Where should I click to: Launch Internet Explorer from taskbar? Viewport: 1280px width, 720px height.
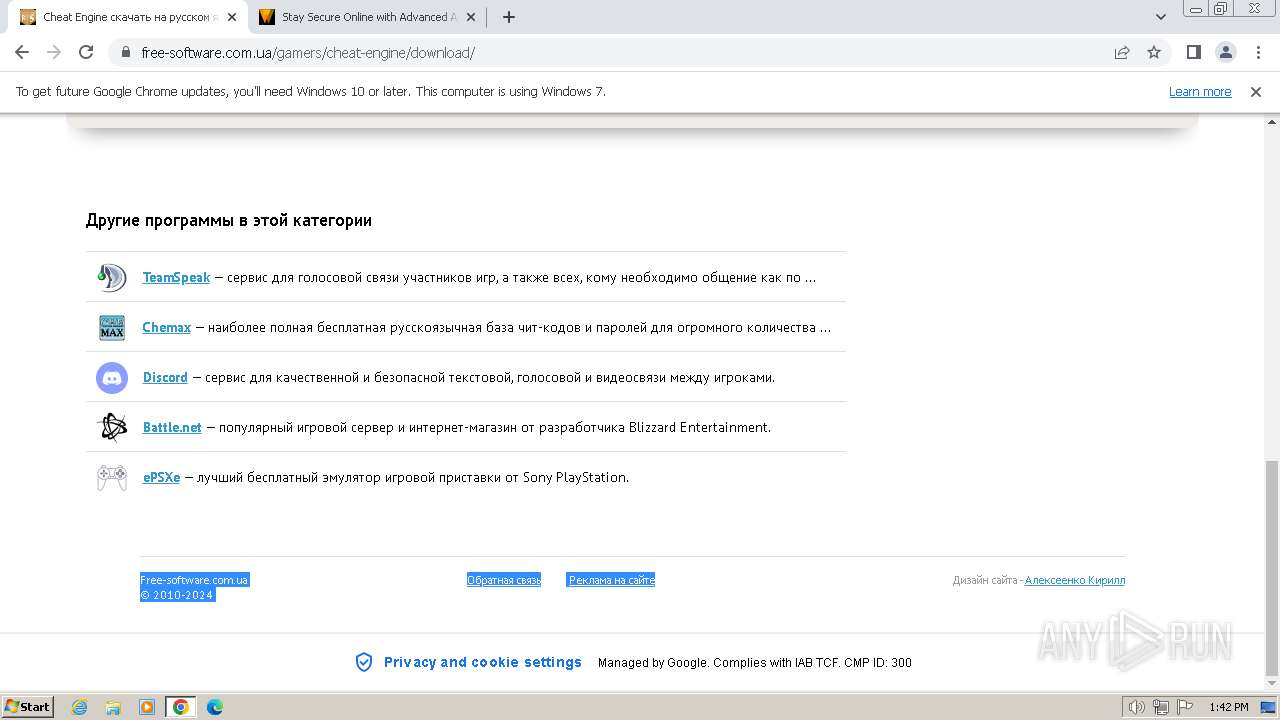(79, 707)
